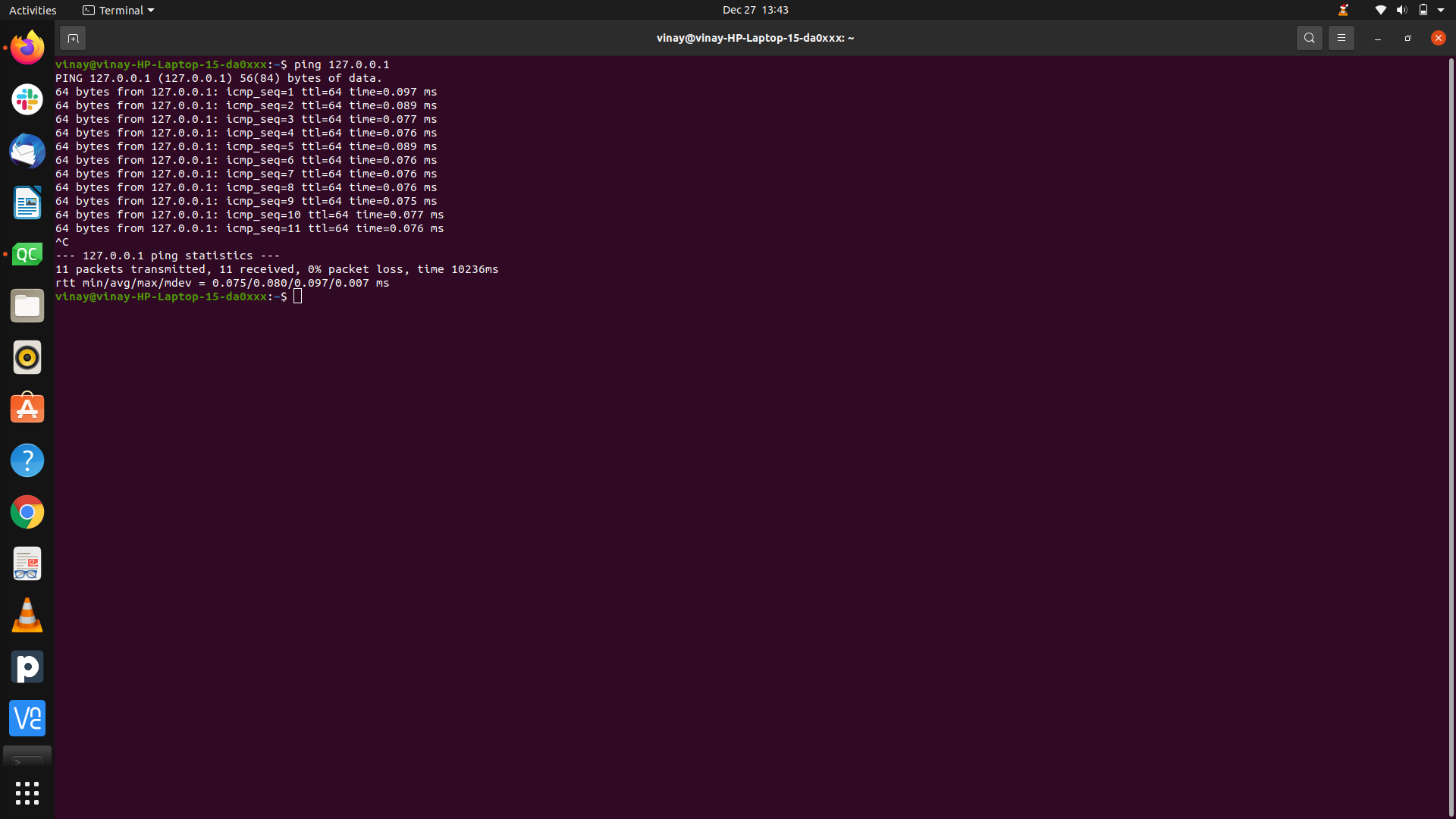1456x819 pixels.
Task: Open Ubuntu Software store
Action: [27, 409]
